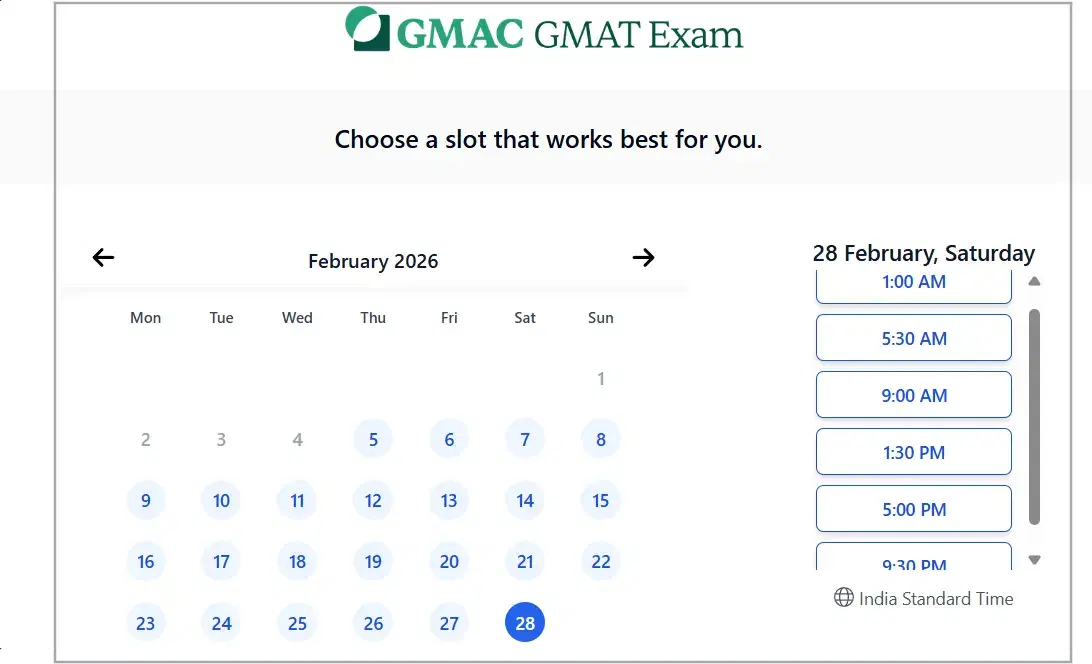Select the 1:00 AM slot

pos(913,282)
